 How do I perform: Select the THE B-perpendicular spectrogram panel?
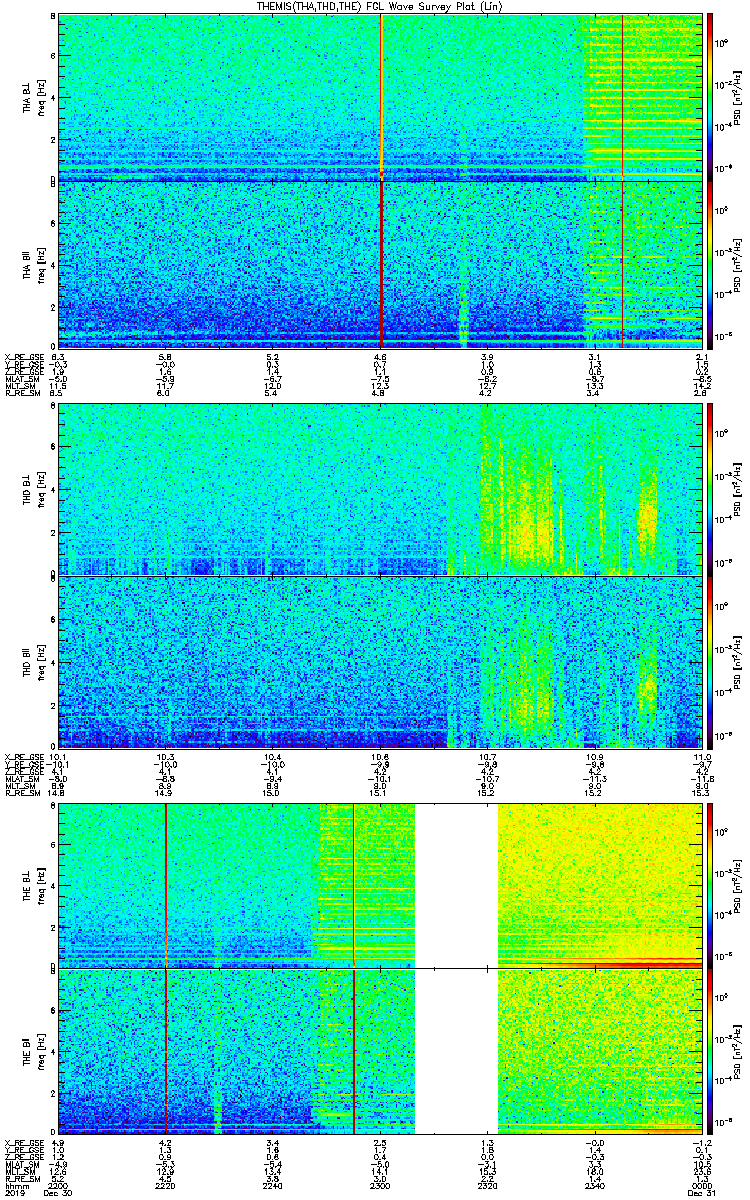[380, 886]
